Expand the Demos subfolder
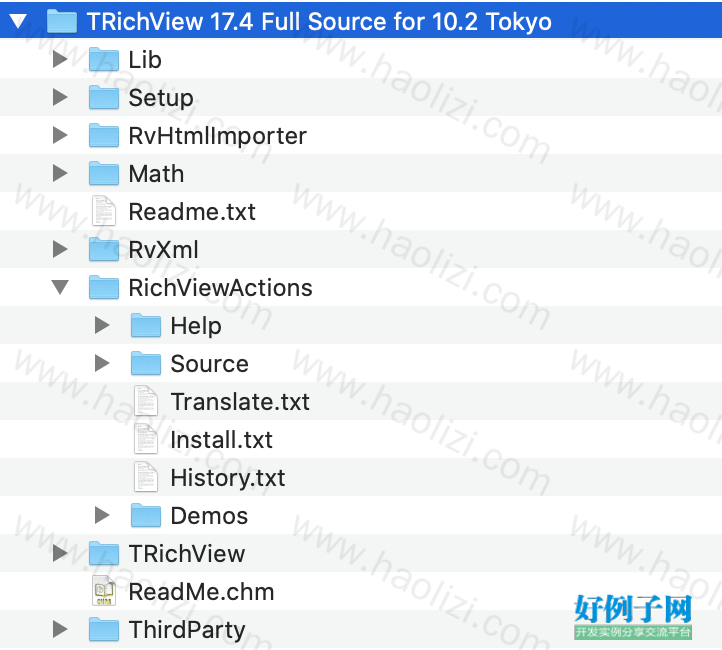Image resolution: width=722 pixels, height=650 pixels. point(102,515)
